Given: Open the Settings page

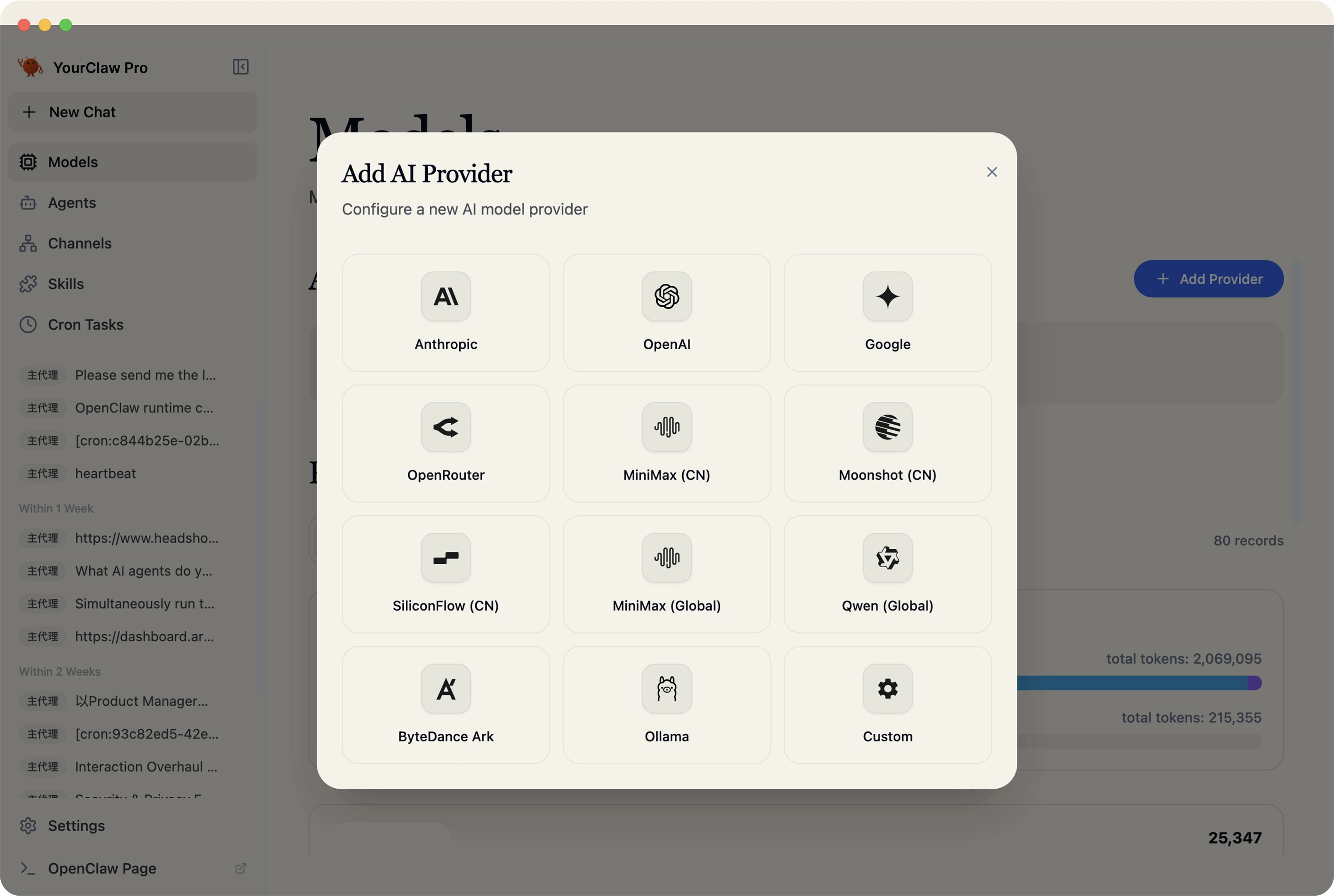Looking at the screenshot, I should click(76, 826).
